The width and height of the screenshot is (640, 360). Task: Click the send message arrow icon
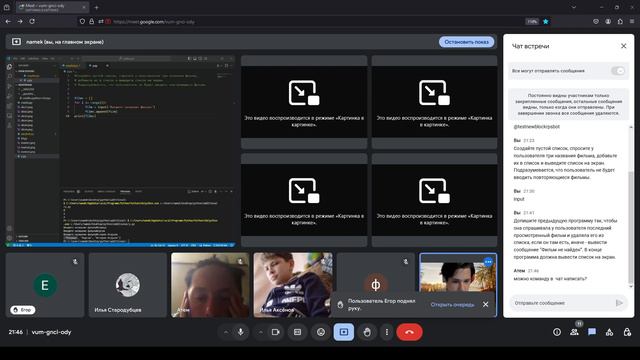(619, 303)
